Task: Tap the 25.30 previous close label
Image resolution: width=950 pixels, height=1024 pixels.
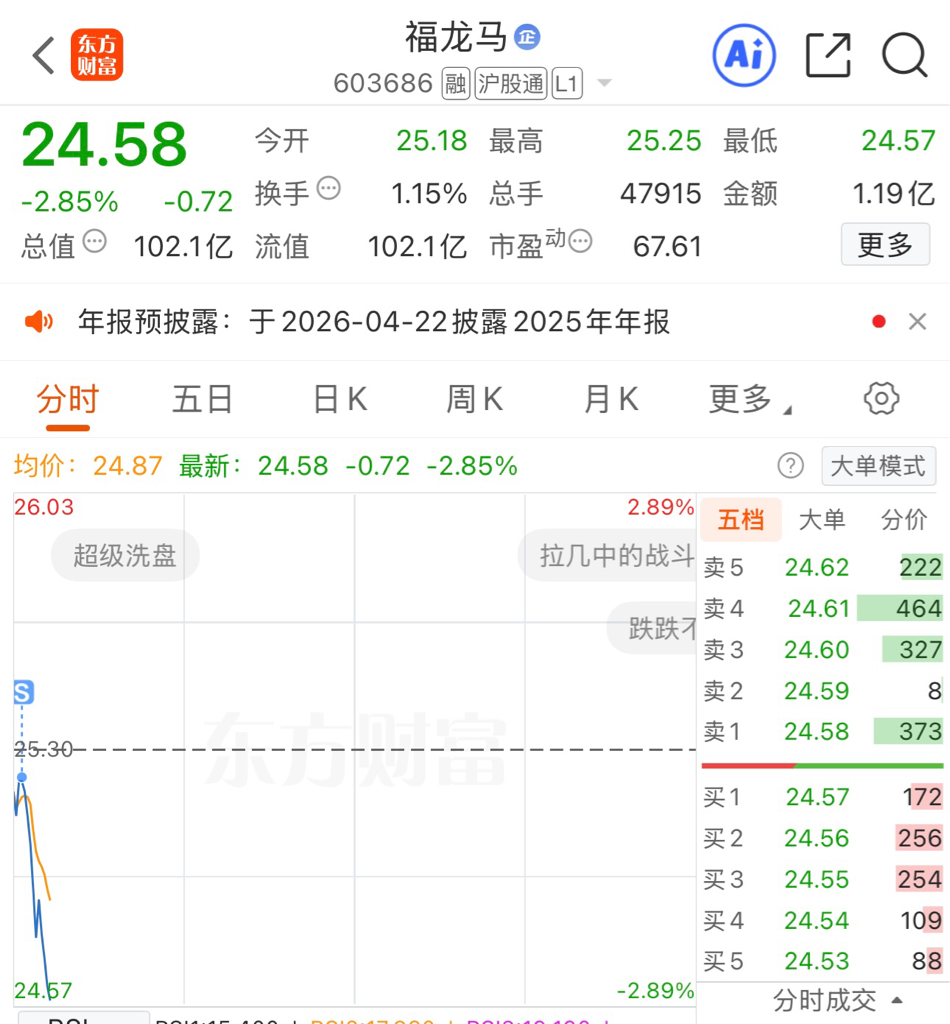Action: [44, 749]
